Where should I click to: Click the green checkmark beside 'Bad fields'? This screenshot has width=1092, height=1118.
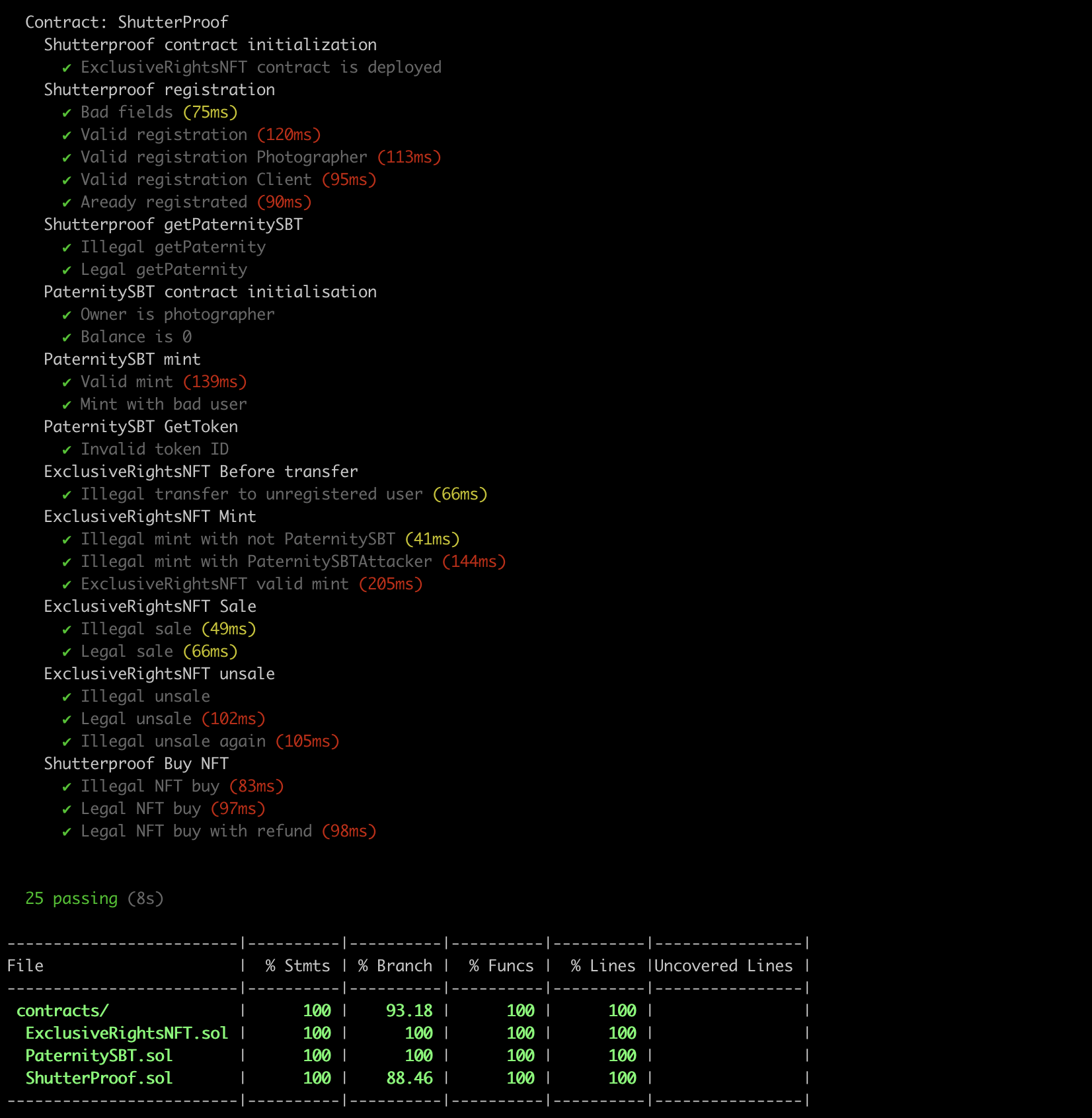click(x=66, y=113)
